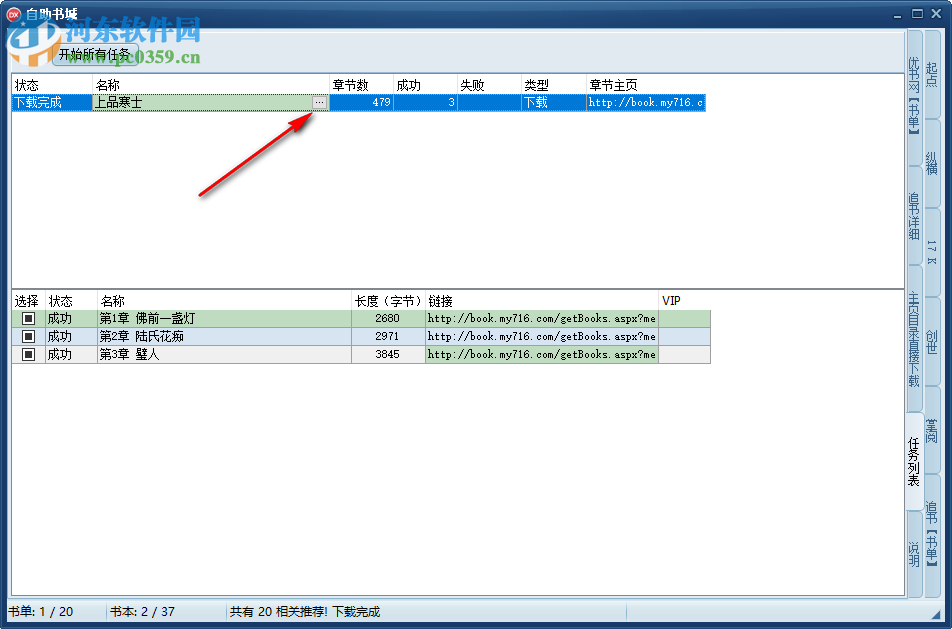Select chapter row 第1章 佛前一盏灯

361,318
